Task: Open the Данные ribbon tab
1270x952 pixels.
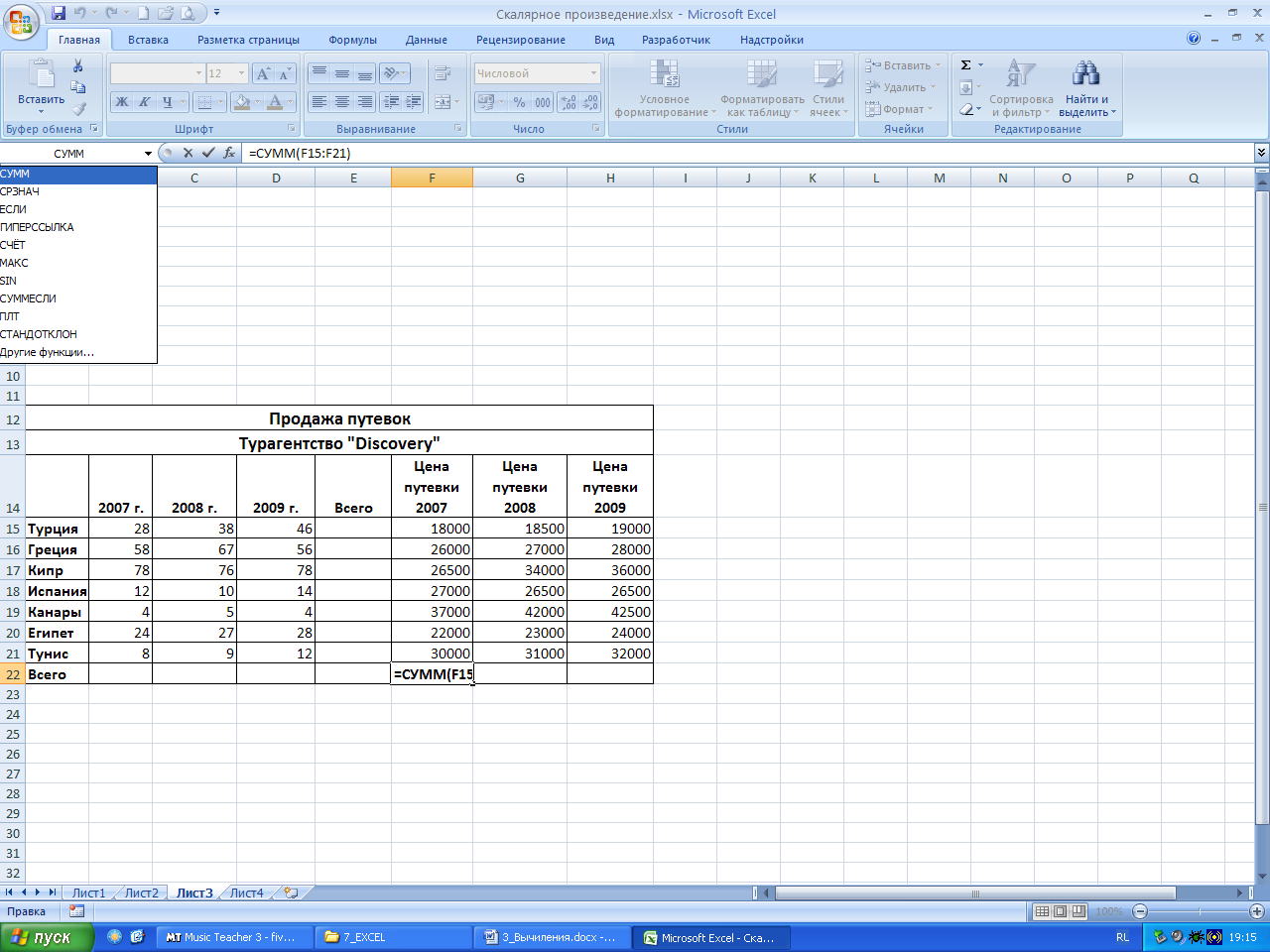Action: (426, 40)
